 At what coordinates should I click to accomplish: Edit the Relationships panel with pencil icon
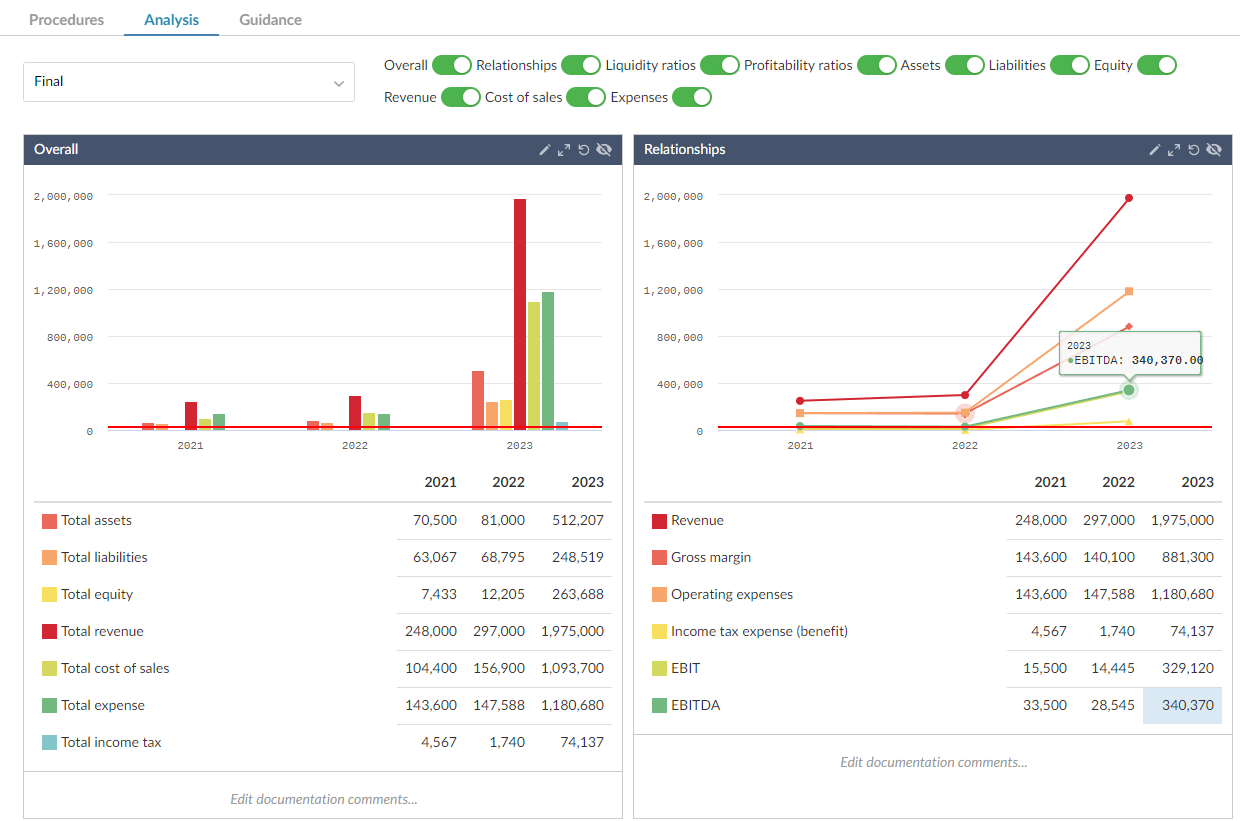1155,150
